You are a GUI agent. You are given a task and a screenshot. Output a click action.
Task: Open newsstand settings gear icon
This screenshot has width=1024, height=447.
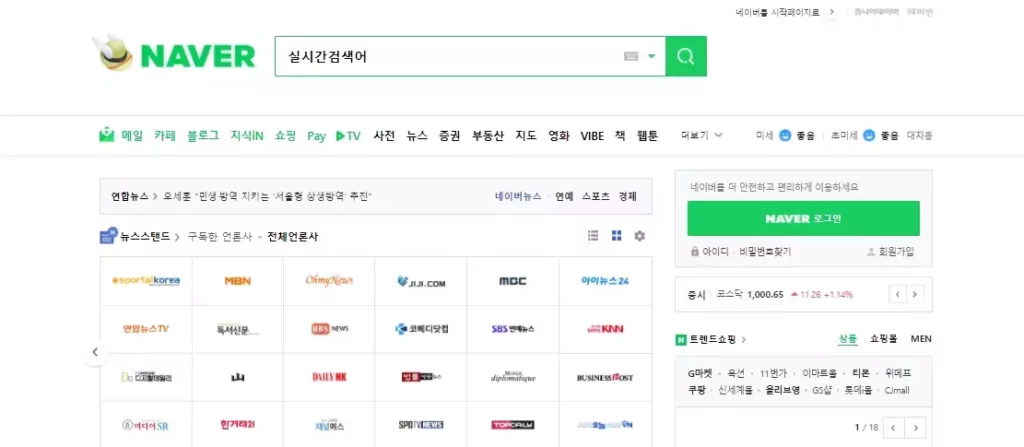pyautogui.click(x=639, y=236)
